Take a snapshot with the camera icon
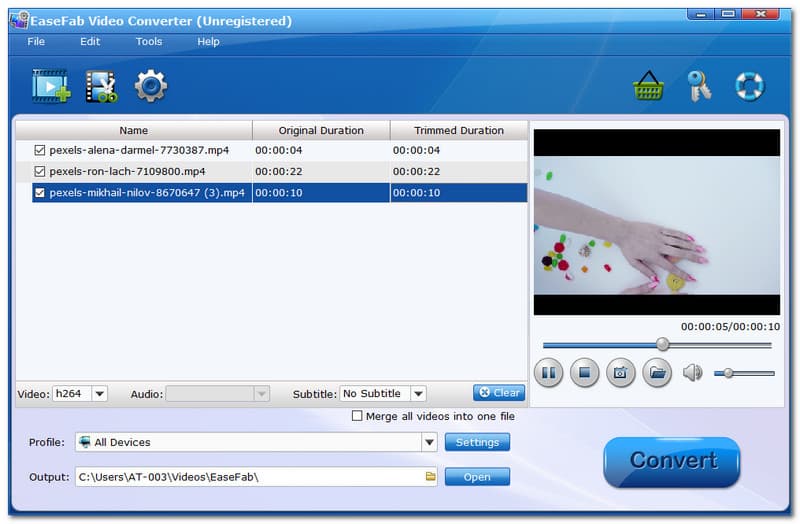Viewport: 800px width, 524px height. (620, 373)
